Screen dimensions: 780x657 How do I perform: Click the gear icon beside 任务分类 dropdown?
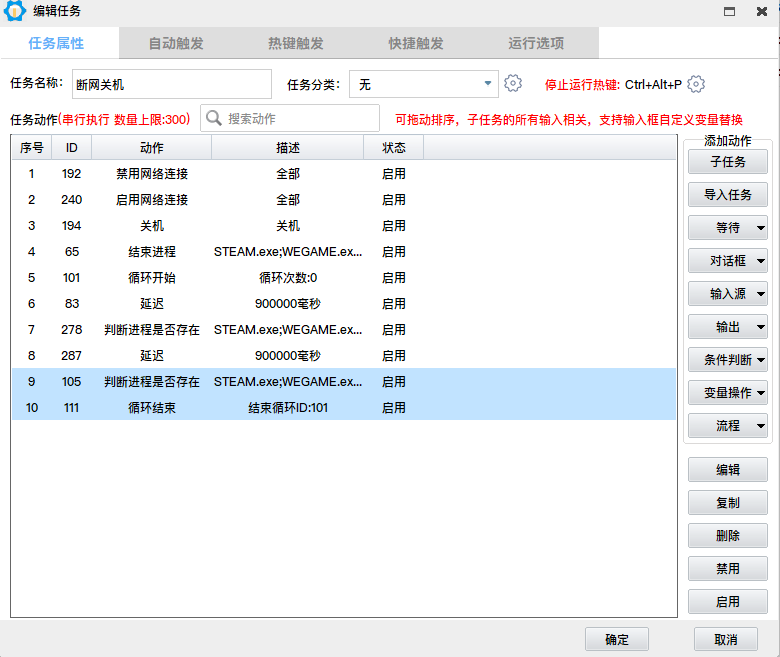coord(513,84)
